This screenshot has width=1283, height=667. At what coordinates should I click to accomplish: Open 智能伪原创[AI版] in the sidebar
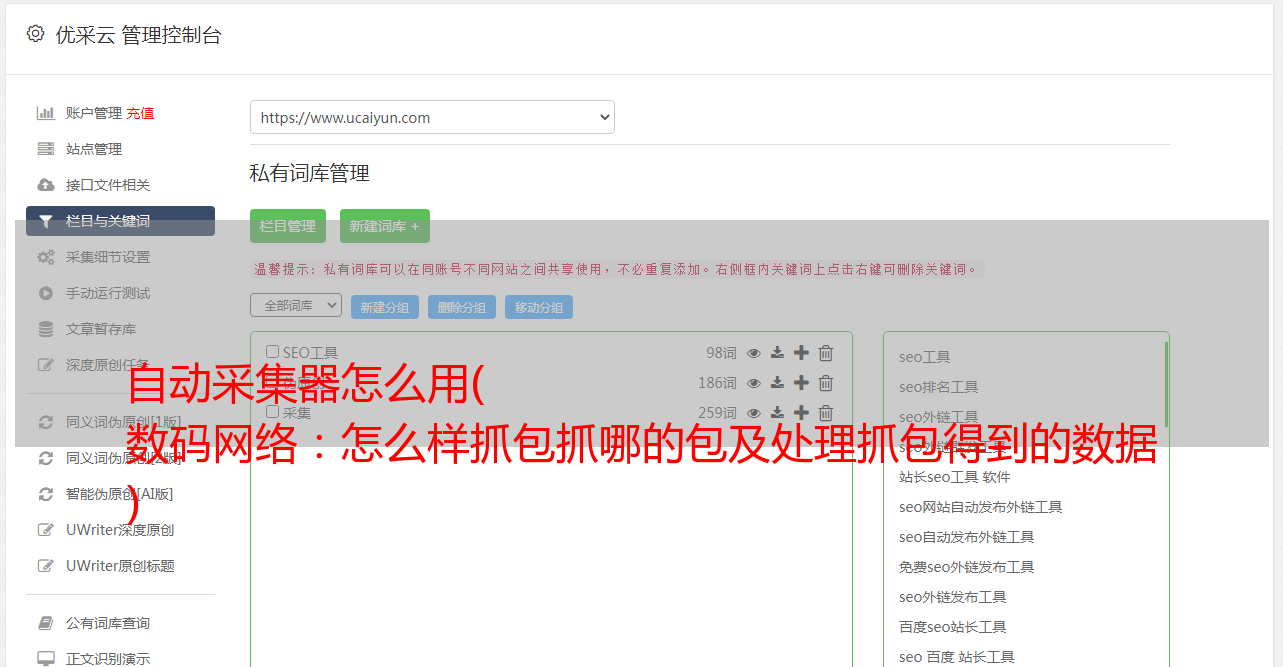click(x=120, y=494)
